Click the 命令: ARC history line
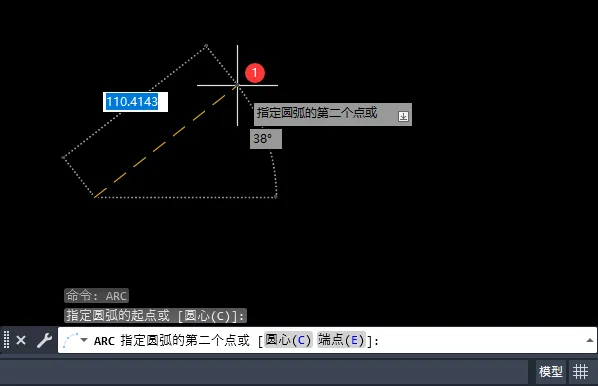 tap(96, 296)
